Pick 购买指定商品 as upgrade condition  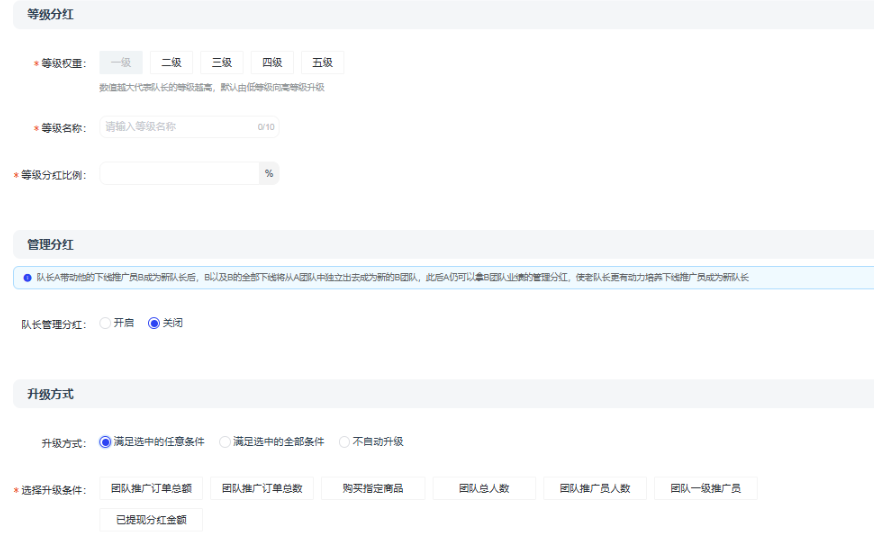pos(373,488)
